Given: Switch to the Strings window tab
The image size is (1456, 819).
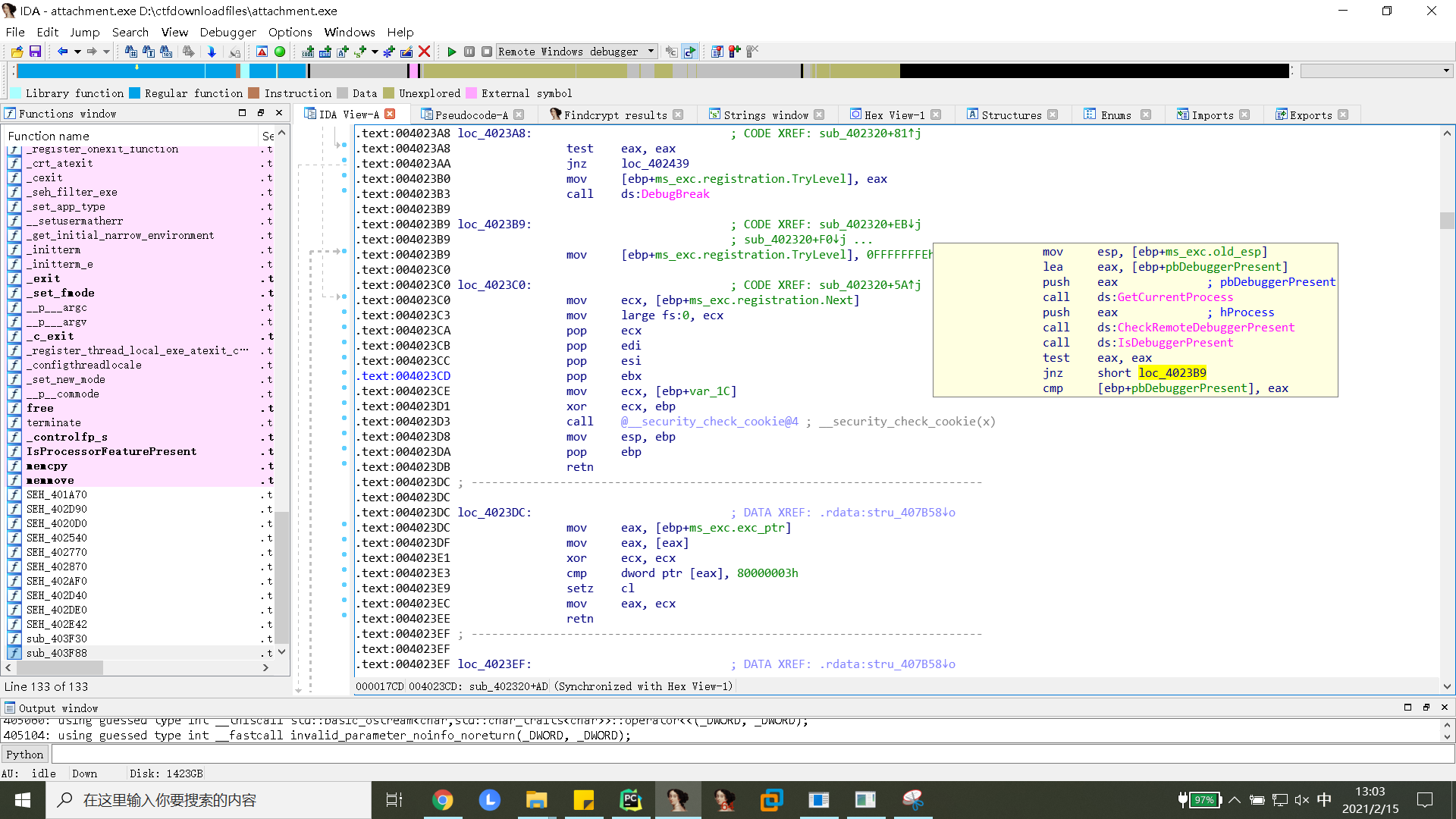Looking at the screenshot, I should 765,115.
